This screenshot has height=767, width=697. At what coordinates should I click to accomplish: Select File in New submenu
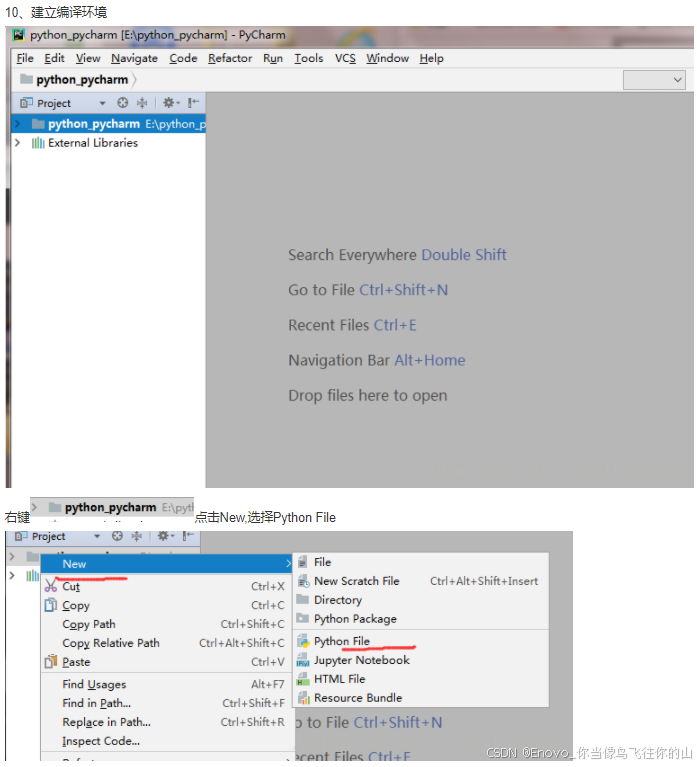[421, 562]
